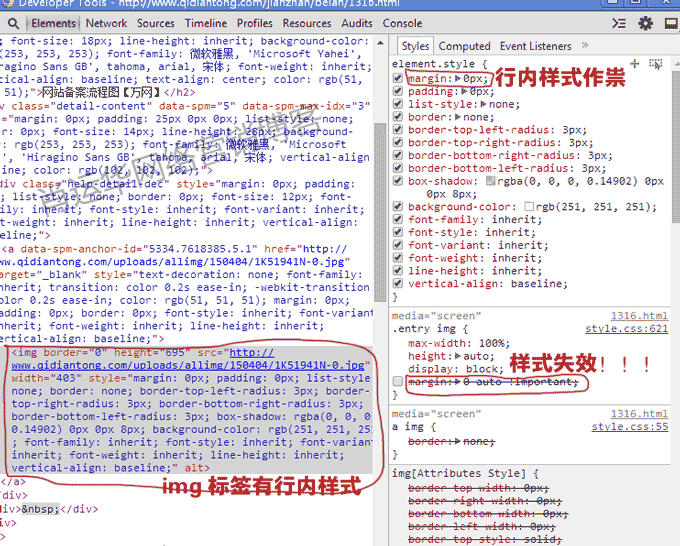Expand the list-style shorthand triangle
The image size is (680, 546).
pos(484,104)
